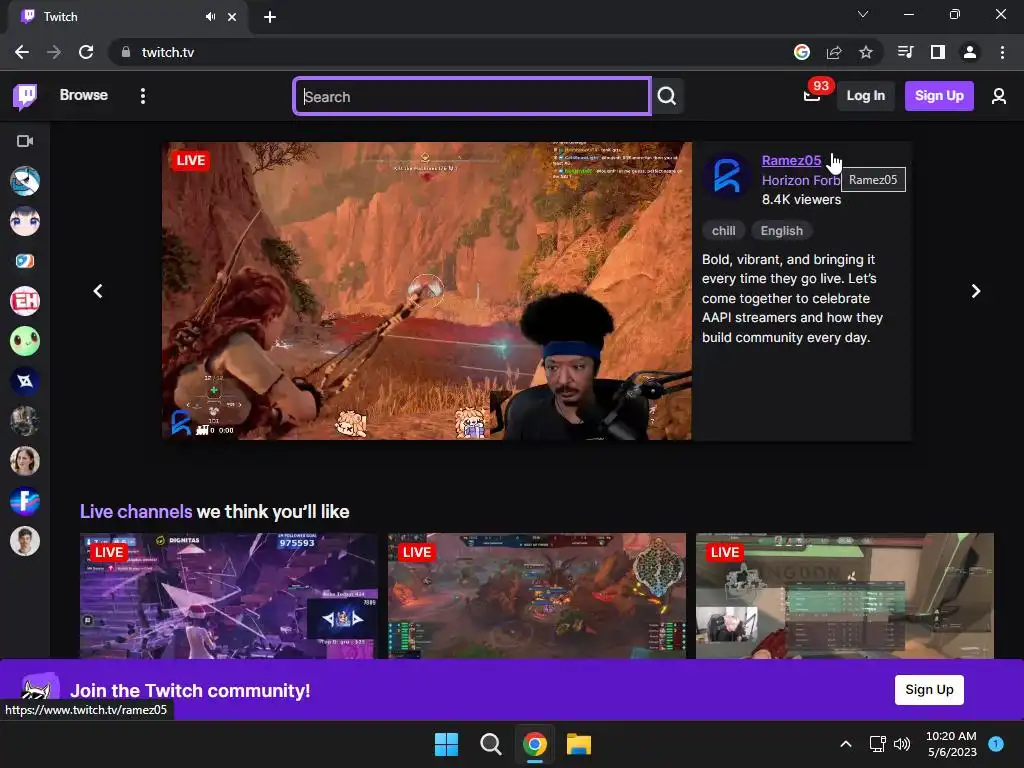This screenshot has width=1024, height=768.
Task: Open the woman portrait sidebar avatar
Action: click(25, 461)
